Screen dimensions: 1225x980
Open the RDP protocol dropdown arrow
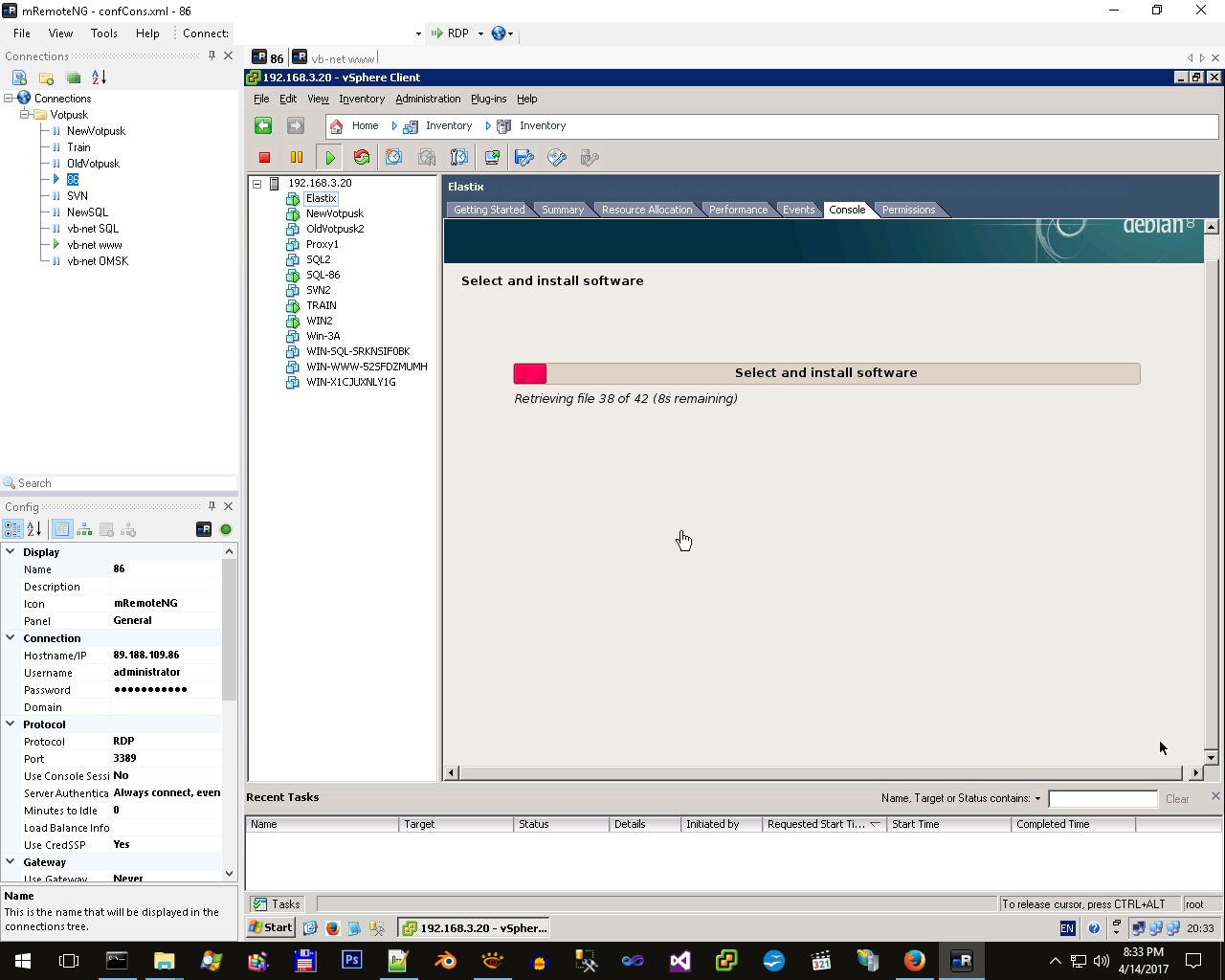point(480,33)
